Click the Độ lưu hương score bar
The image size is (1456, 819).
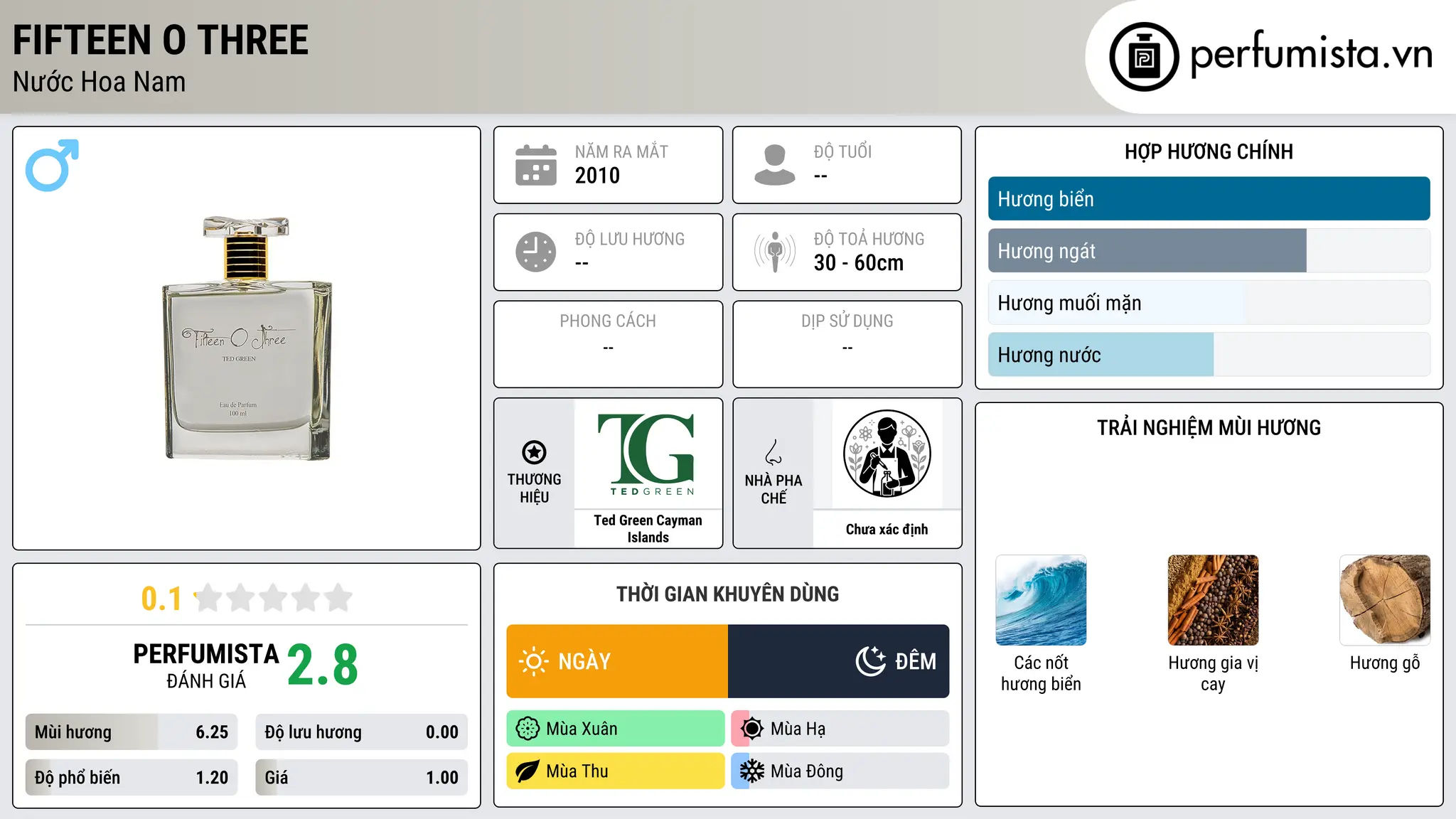[362, 732]
